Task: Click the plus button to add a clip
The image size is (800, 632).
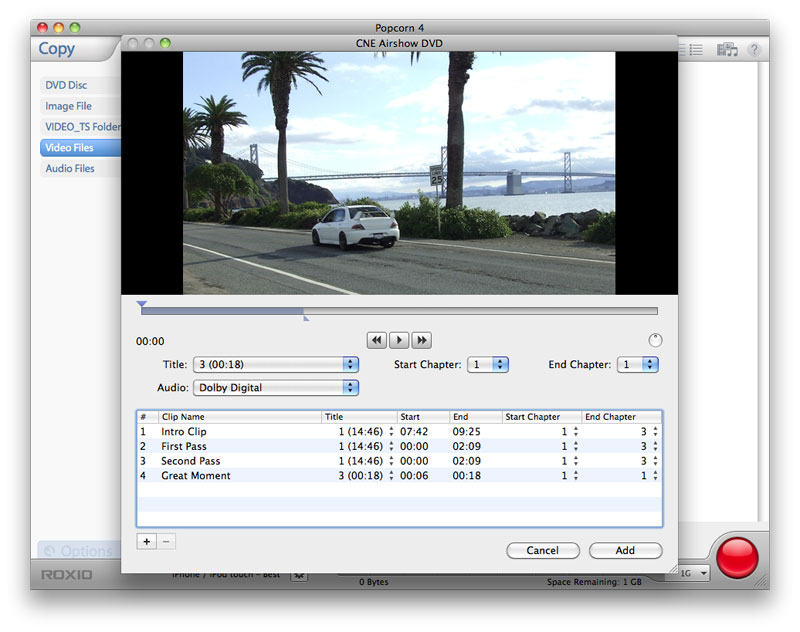Action: coord(146,541)
